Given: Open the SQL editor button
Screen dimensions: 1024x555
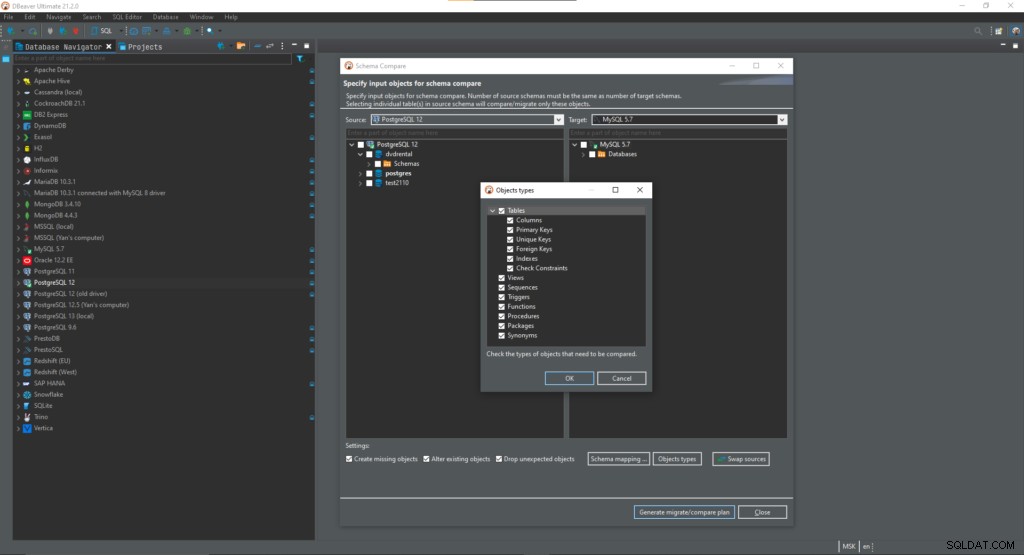Looking at the screenshot, I should point(102,31).
